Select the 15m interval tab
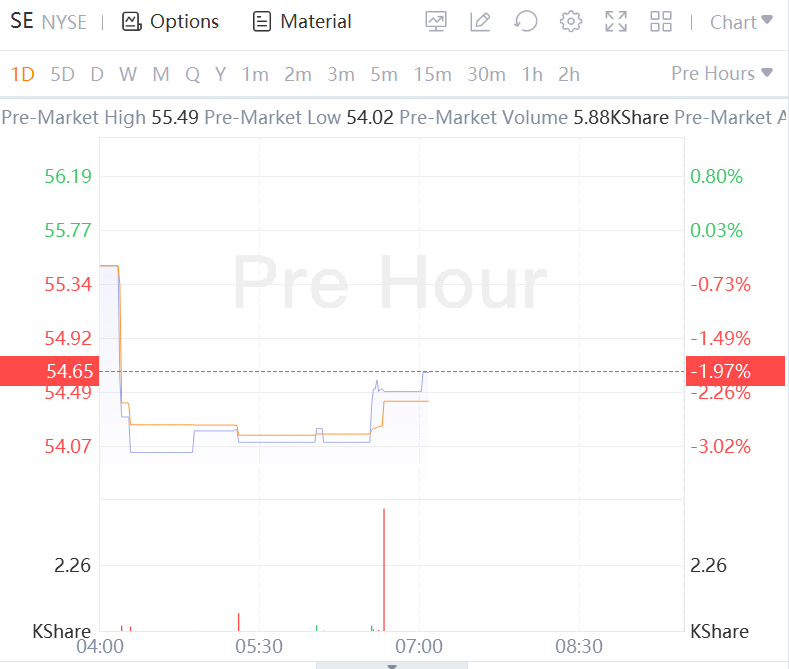The width and height of the screenshot is (789, 669). point(432,74)
